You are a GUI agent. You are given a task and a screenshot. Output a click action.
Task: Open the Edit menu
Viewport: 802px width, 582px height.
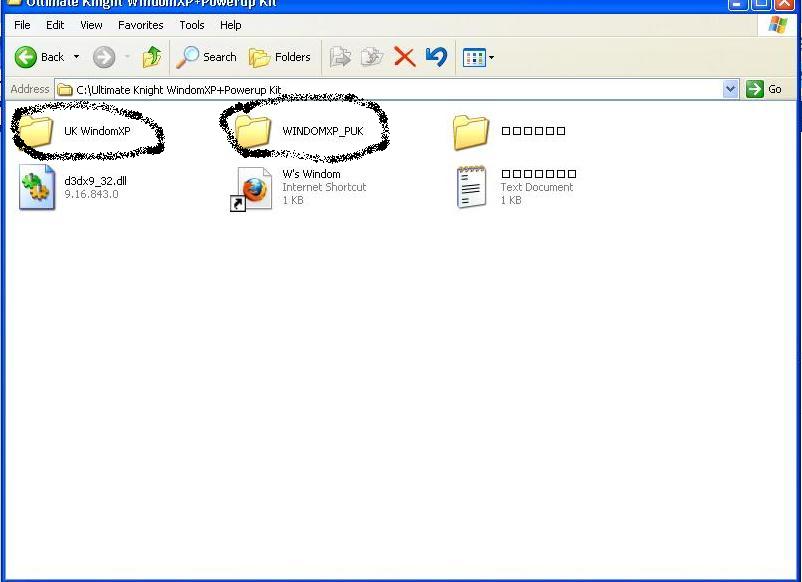pos(55,25)
